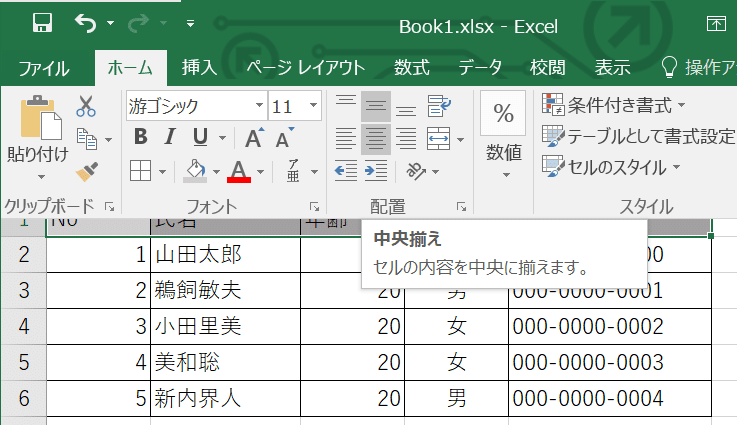Cut selection with the scissors icon

pos(86,106)
